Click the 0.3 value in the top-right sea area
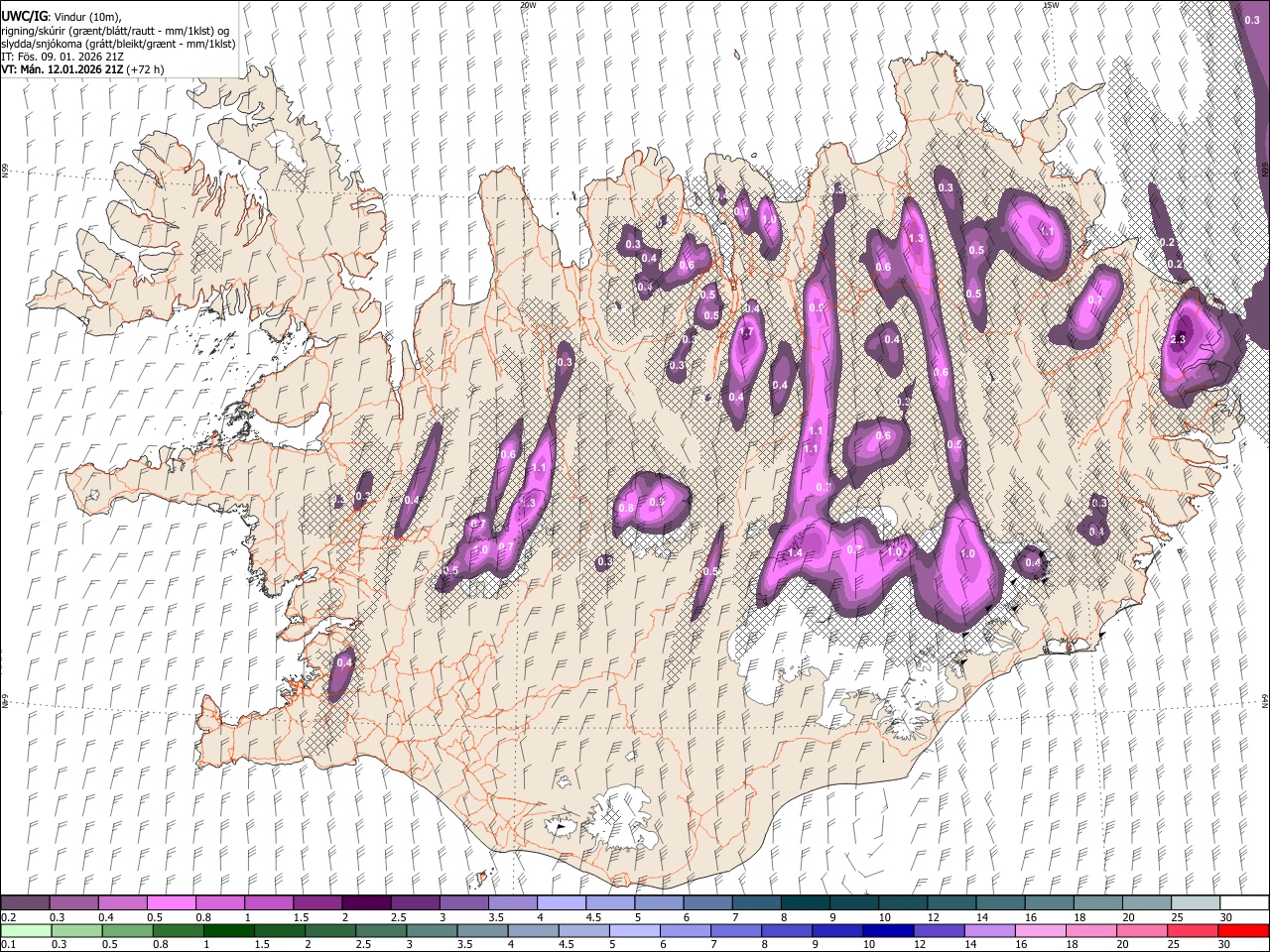 point(1251,20)
